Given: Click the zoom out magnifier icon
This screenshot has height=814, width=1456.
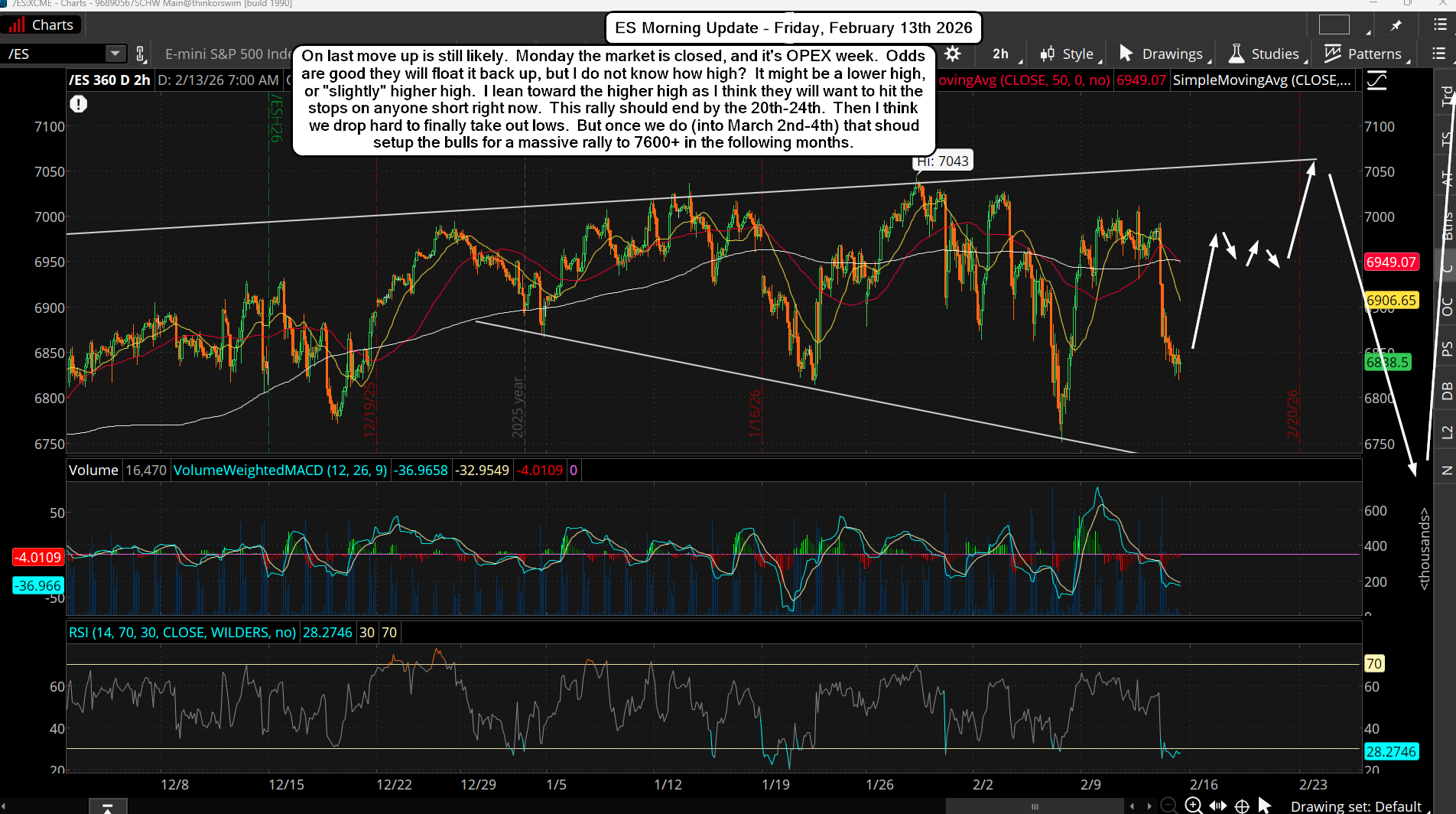Looking at the screenshot, I should coord(1168,805).
